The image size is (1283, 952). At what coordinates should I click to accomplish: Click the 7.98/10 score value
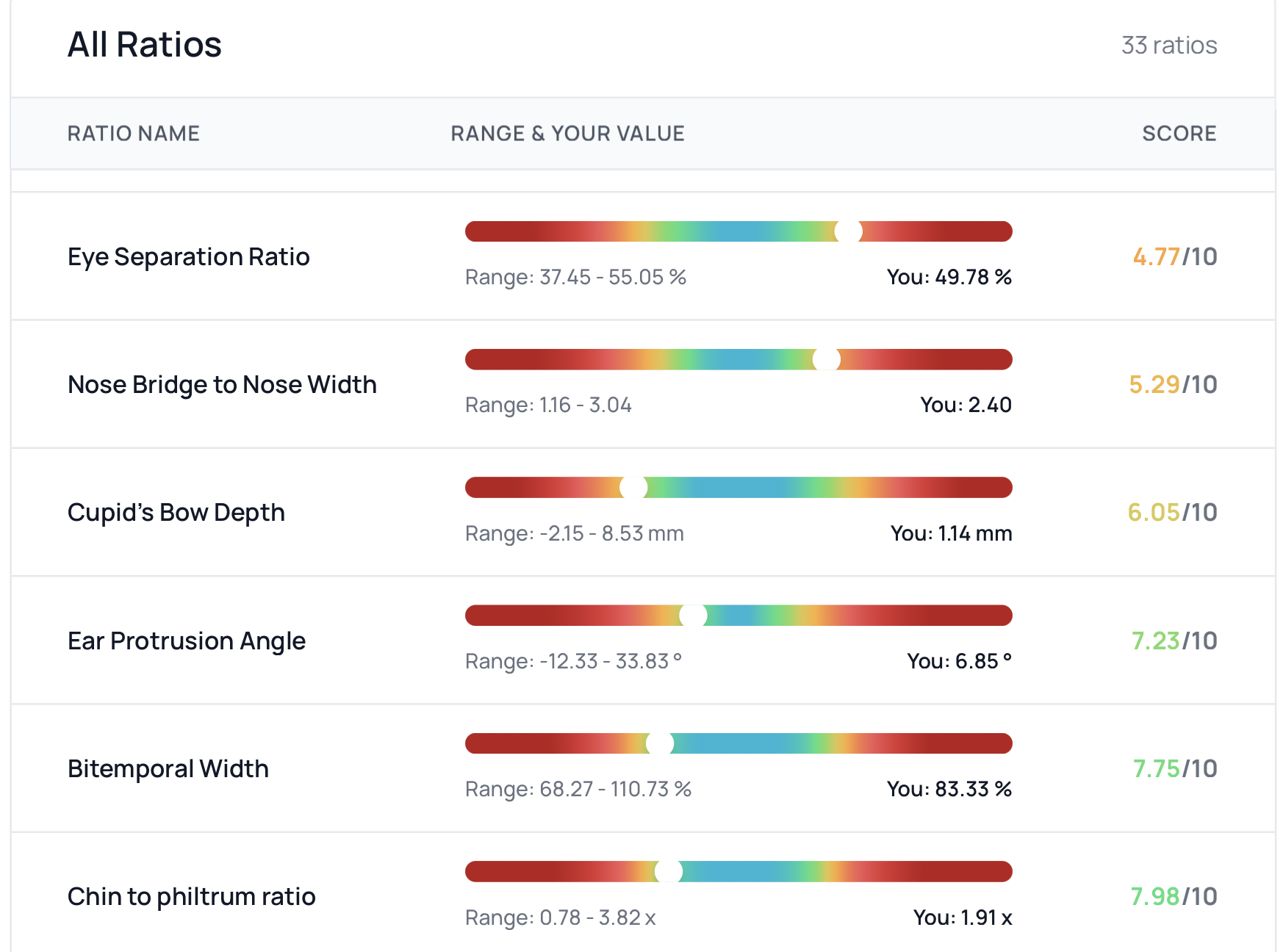(x=1173, y=896)
